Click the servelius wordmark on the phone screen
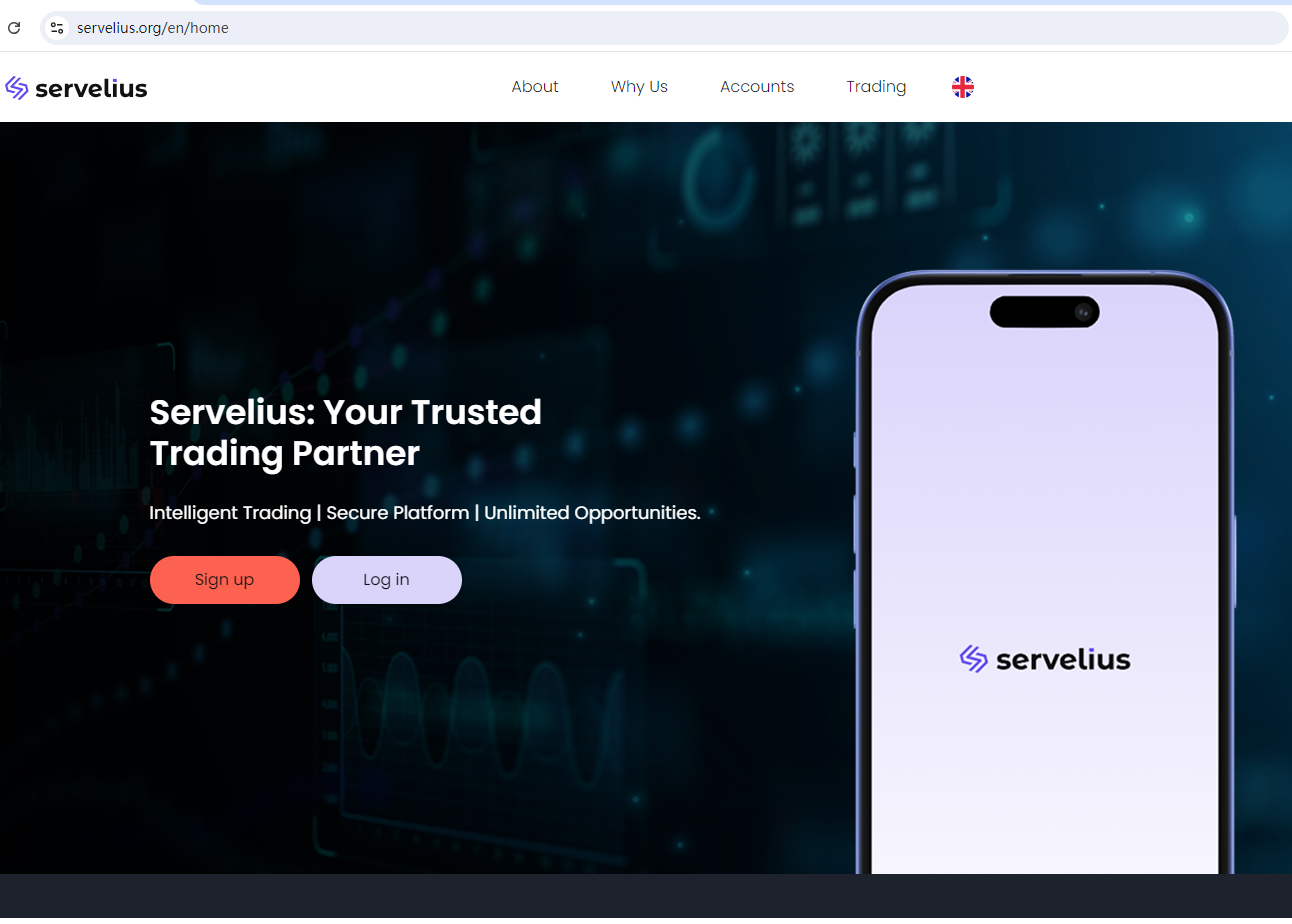1292x924 pixels. (x=1063, y=659)
